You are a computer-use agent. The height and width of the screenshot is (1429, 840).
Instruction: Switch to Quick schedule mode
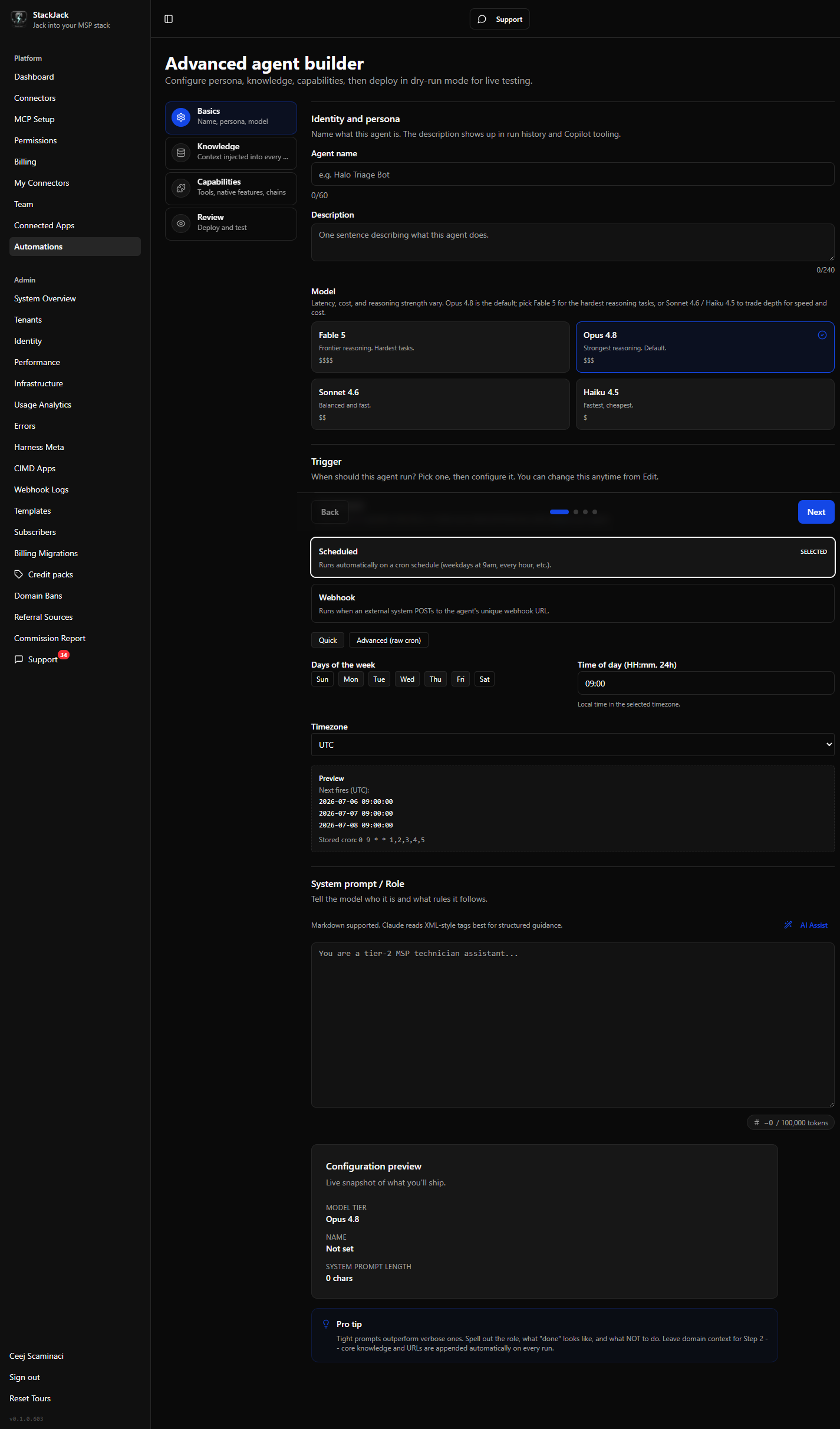point(328,640)
